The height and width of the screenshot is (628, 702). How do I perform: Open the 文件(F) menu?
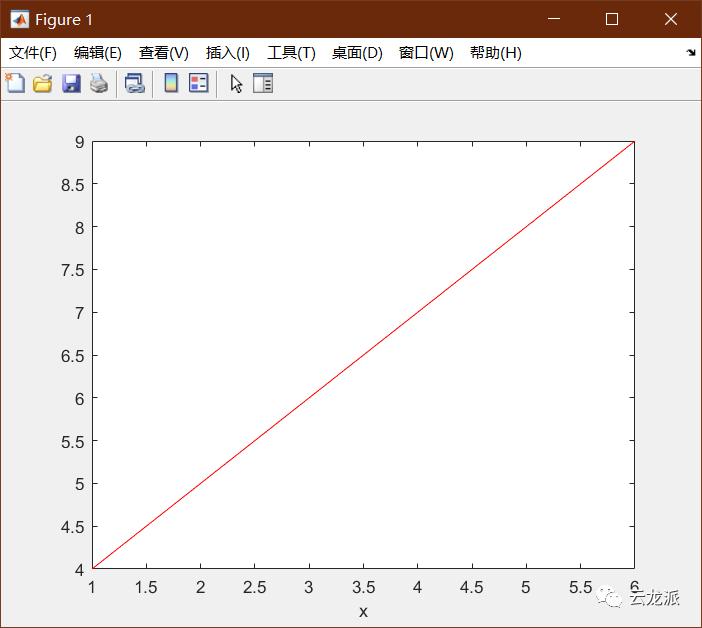pos(33,53)
